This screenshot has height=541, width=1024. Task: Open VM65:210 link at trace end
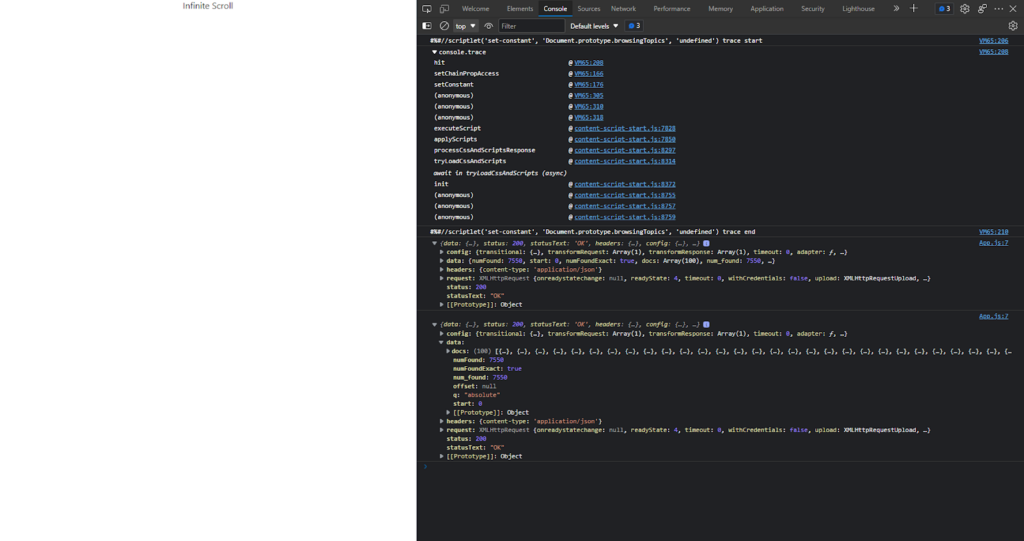tap(993, 231)
